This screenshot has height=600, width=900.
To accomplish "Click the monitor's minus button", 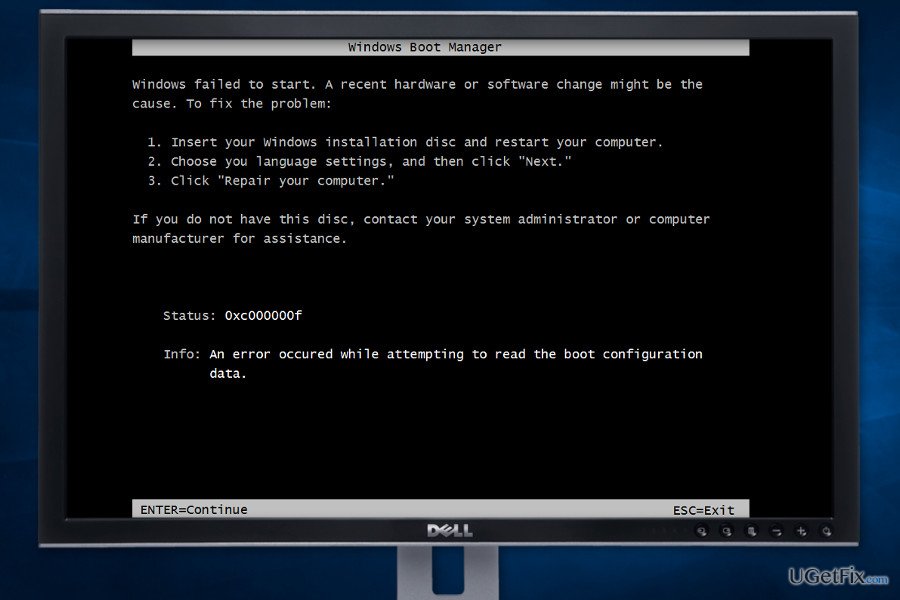I will click(776, 532).
